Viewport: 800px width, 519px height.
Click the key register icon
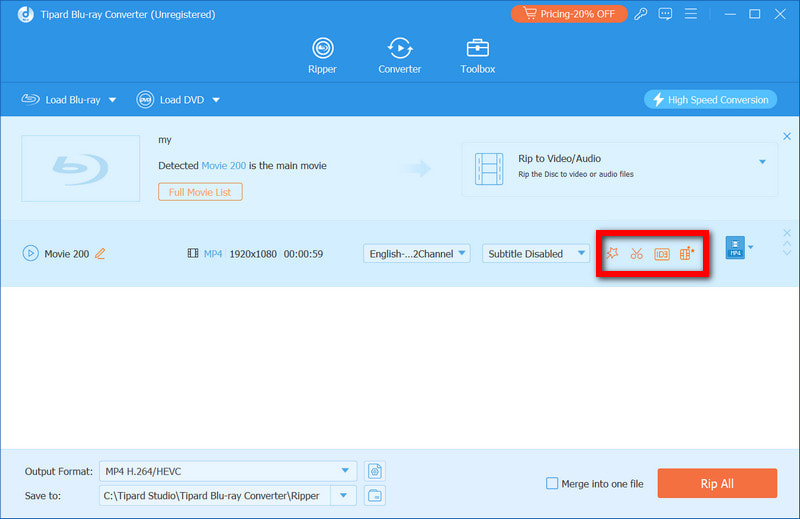[641, 14]
